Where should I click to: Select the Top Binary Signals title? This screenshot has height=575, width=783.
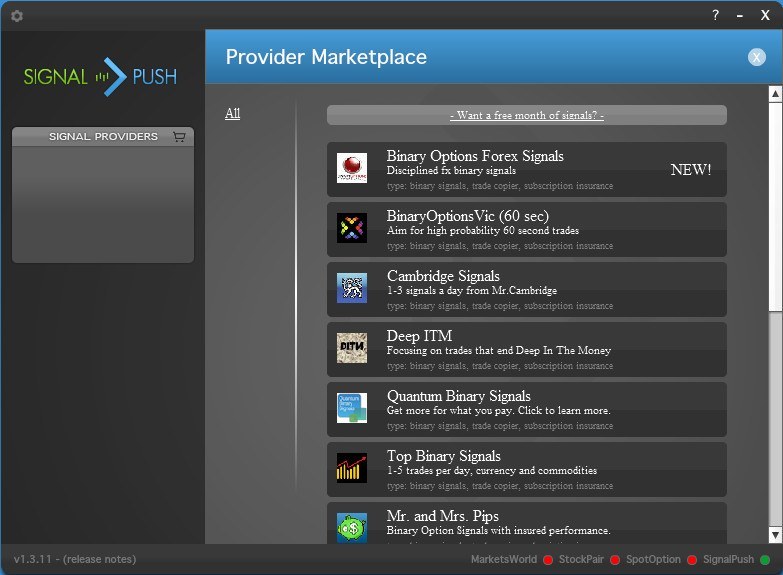tap(443, 456)
